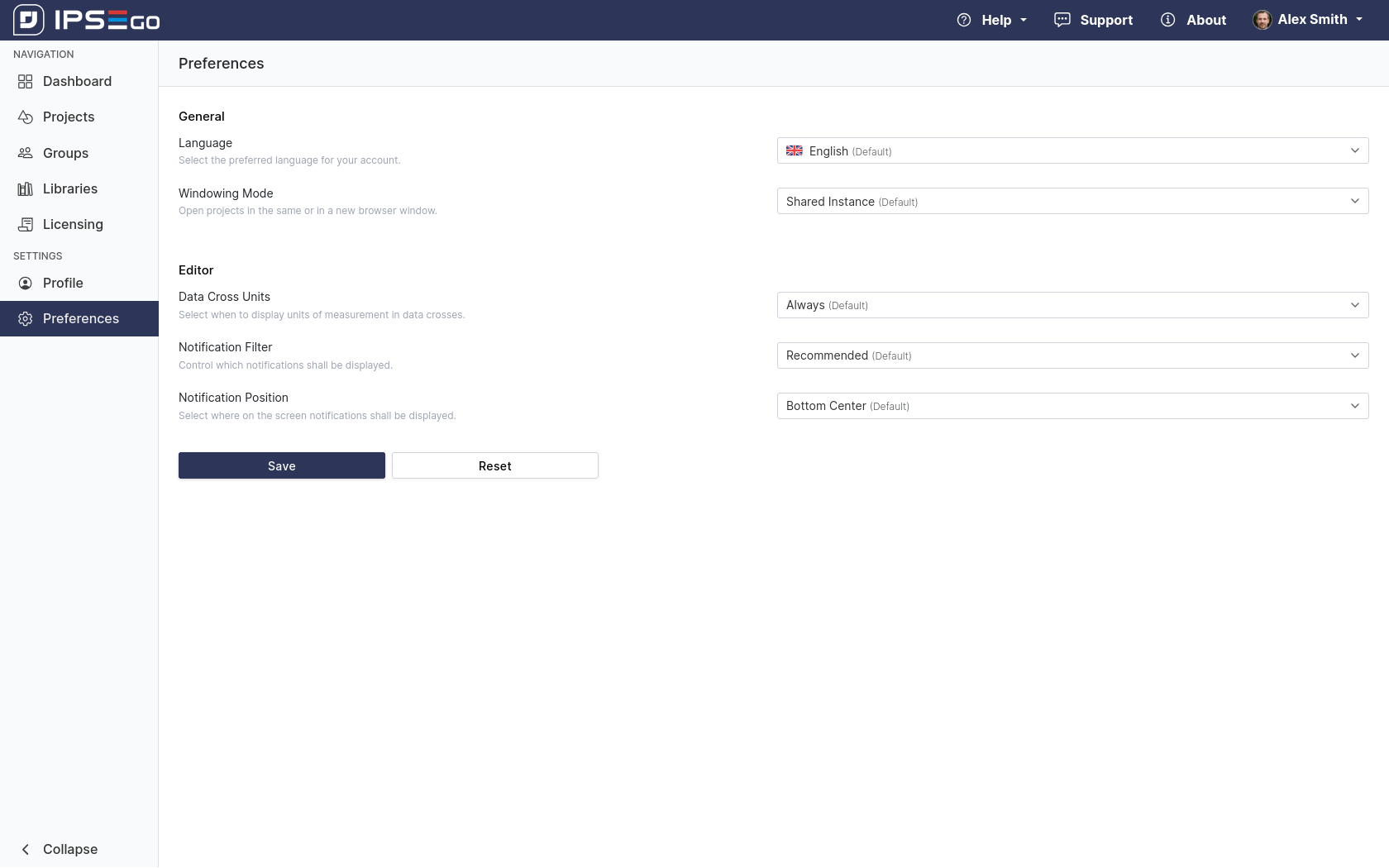Open the Data Cross Units dropdown
The height and width of the screenshot is (868, 1389).
[x=1072, y=305]
